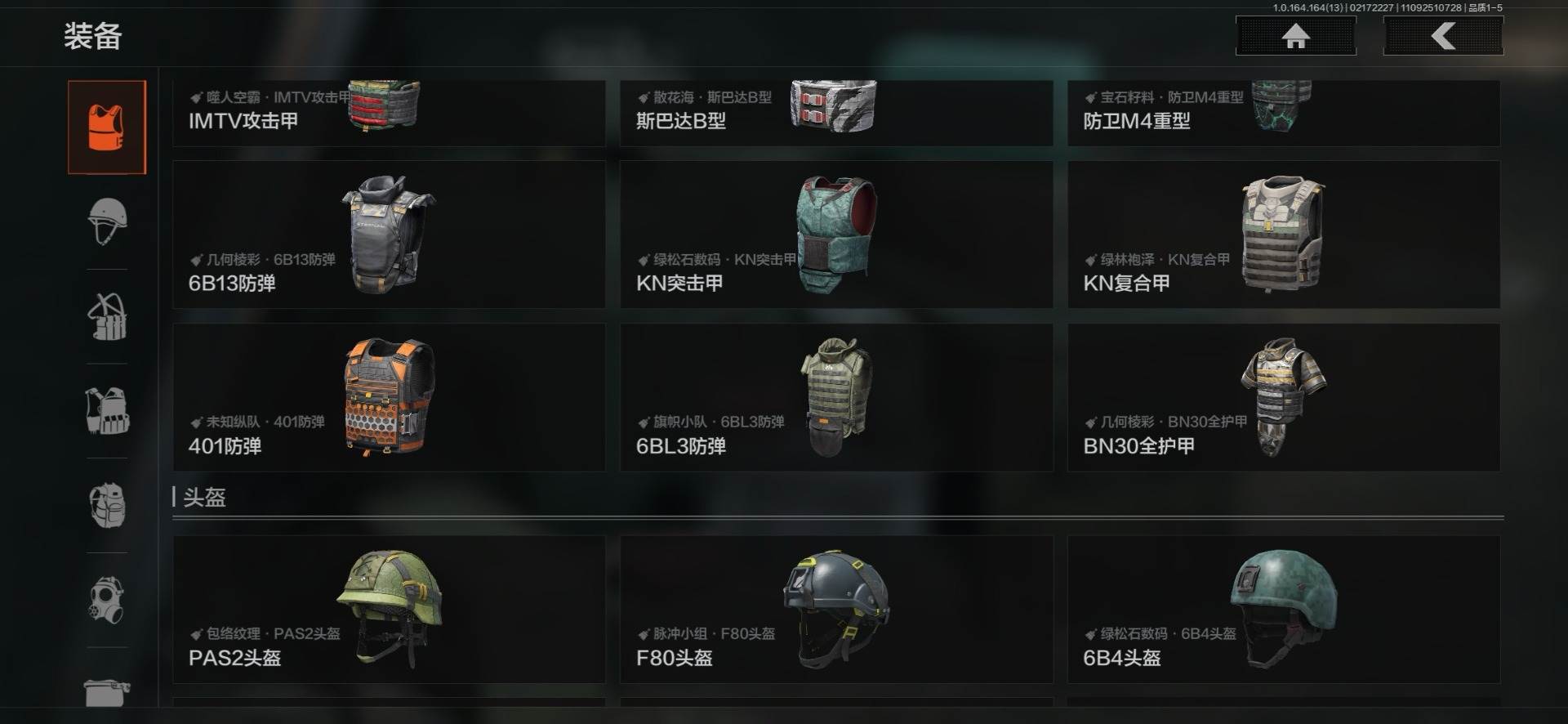This screenshot has height=724, width=1568.
Task: Choose the BN30全护甲 armor item
Action: click(x=1284, y=397)
